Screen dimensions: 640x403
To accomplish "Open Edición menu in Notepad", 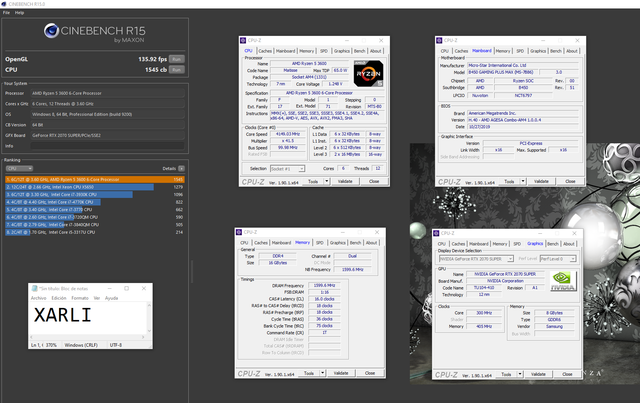I will [x=59, y=298].
